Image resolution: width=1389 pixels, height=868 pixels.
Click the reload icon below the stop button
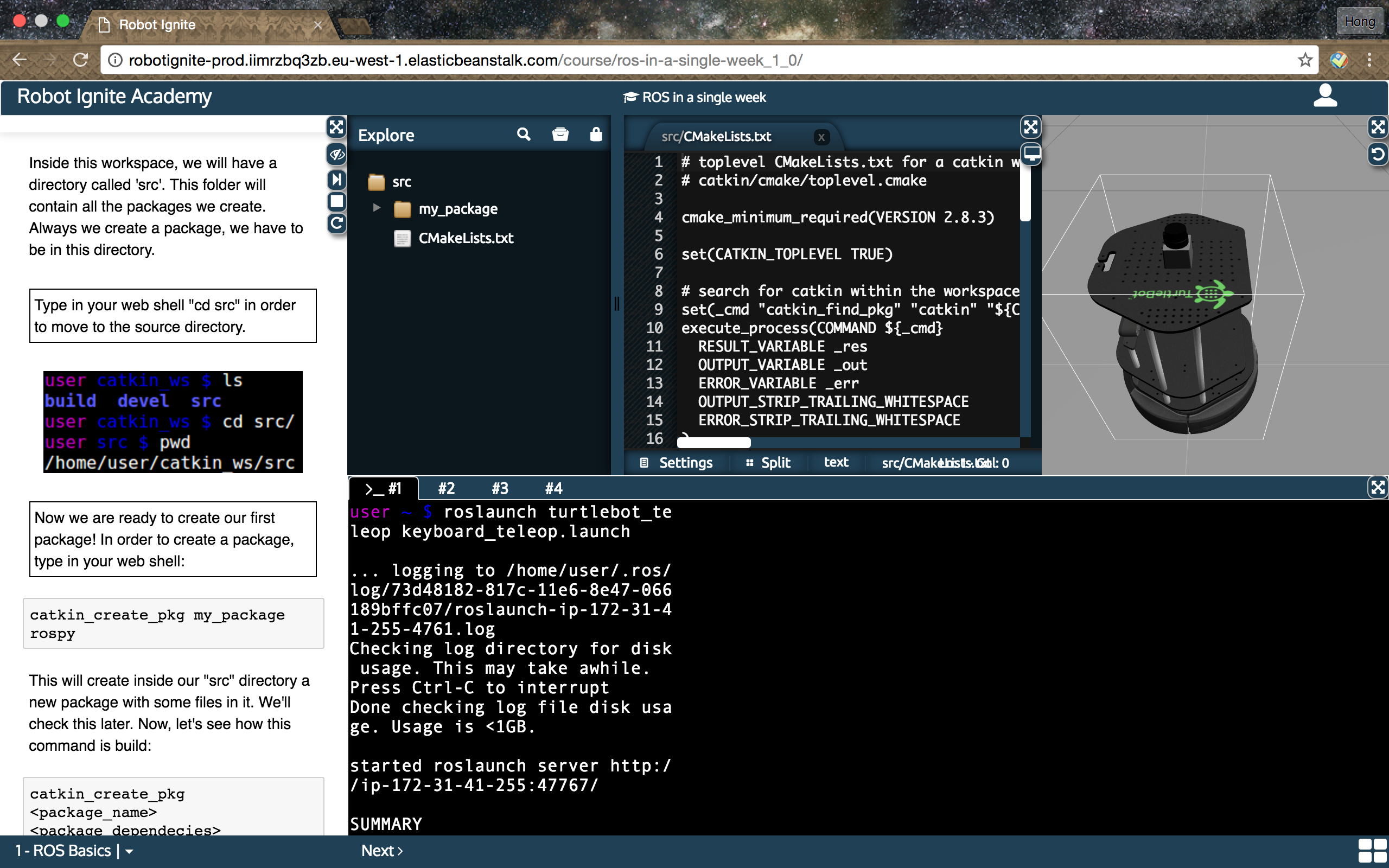click(336, 224)
